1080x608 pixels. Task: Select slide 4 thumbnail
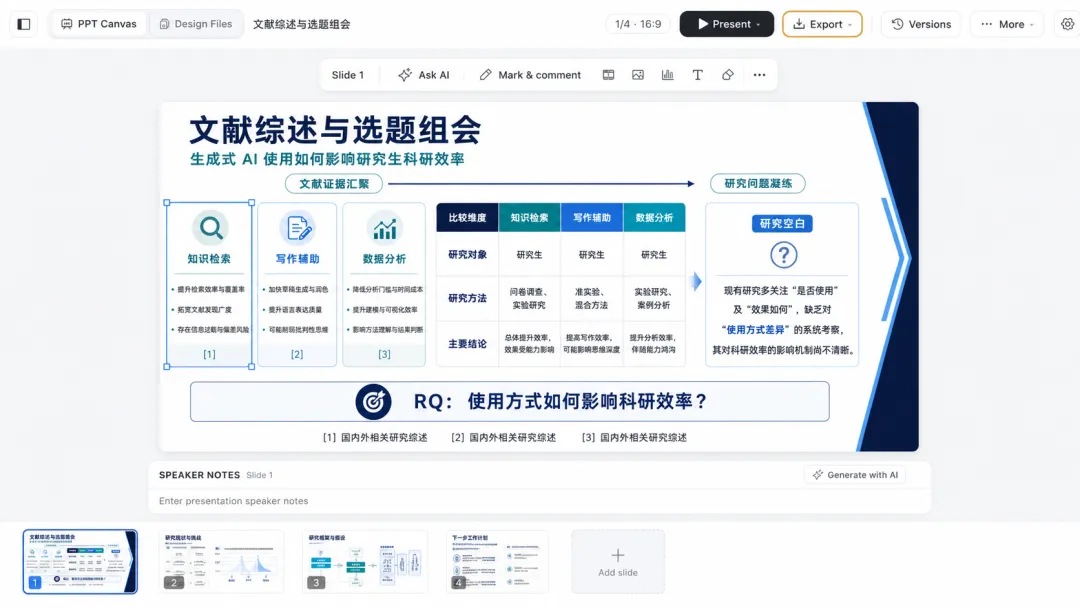(497, 561)
